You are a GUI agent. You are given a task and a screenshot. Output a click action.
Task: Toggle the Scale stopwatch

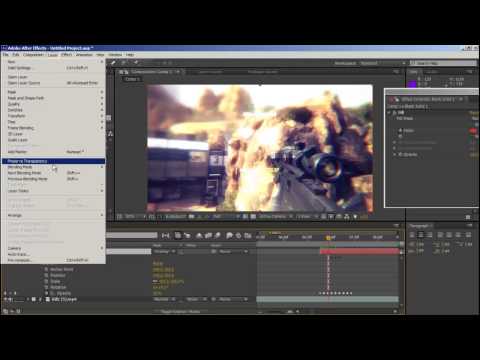[x=47, y=281]
